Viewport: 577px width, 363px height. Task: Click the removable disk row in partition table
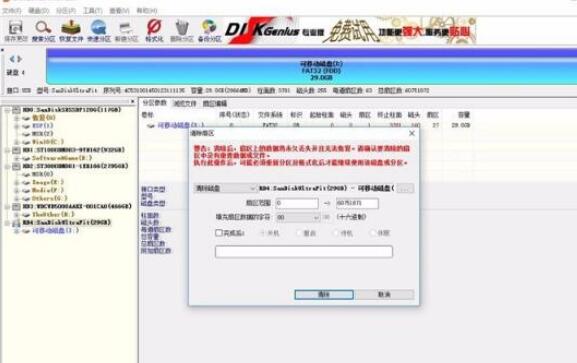306,125
